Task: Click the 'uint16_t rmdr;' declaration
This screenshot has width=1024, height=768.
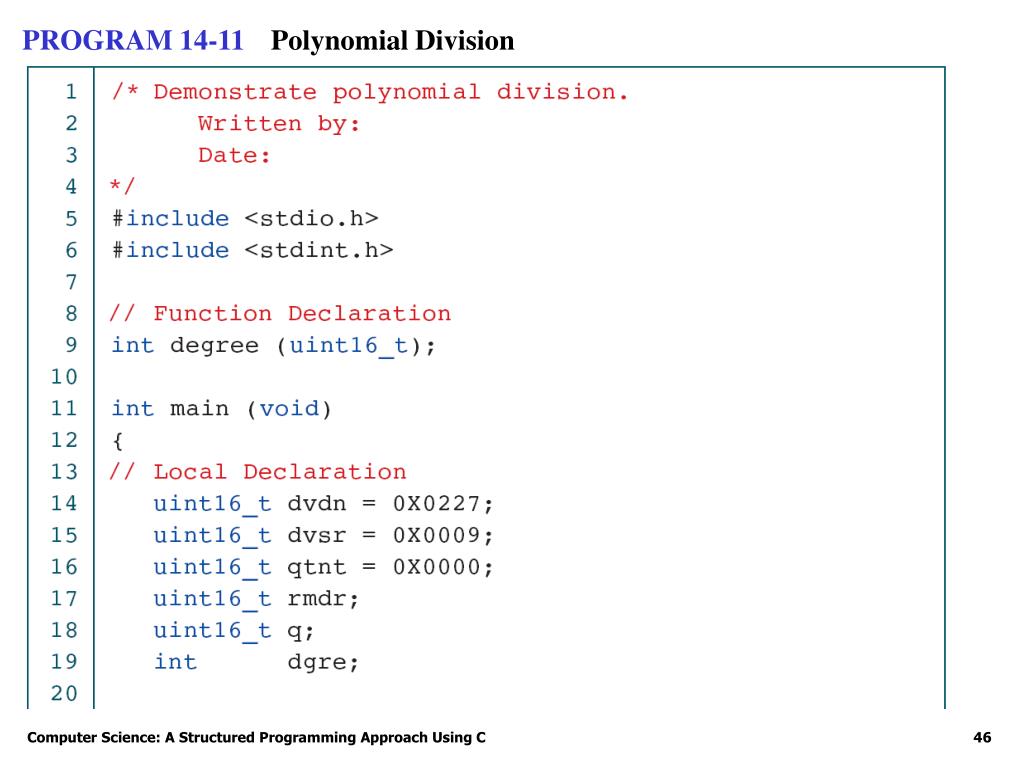Action: (x=256, y=599)
